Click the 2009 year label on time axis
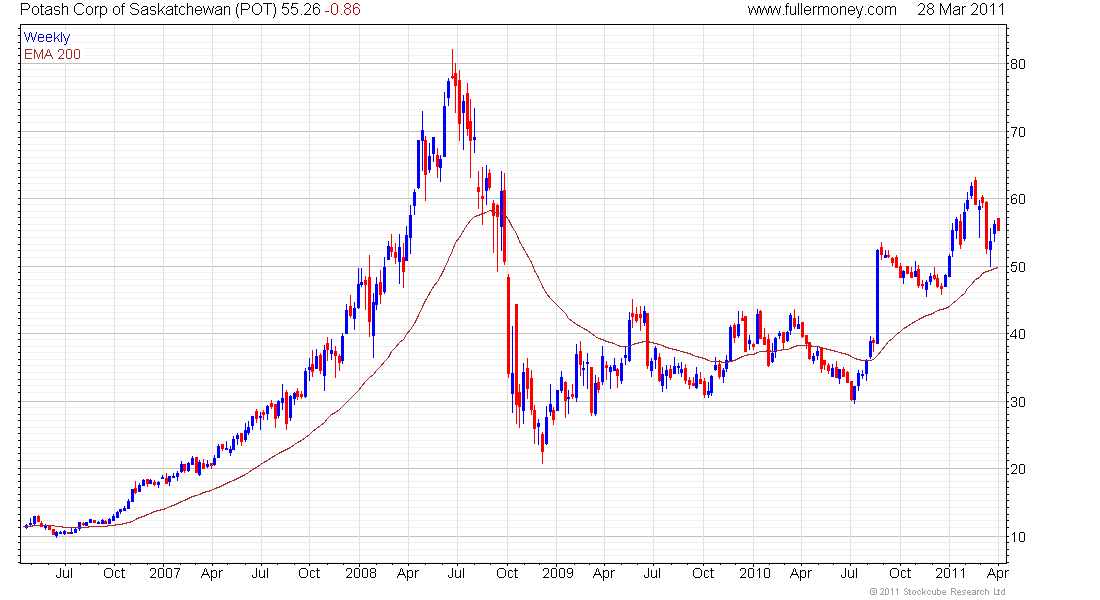This screenshot has width=1100, height=600. [558, 573]
